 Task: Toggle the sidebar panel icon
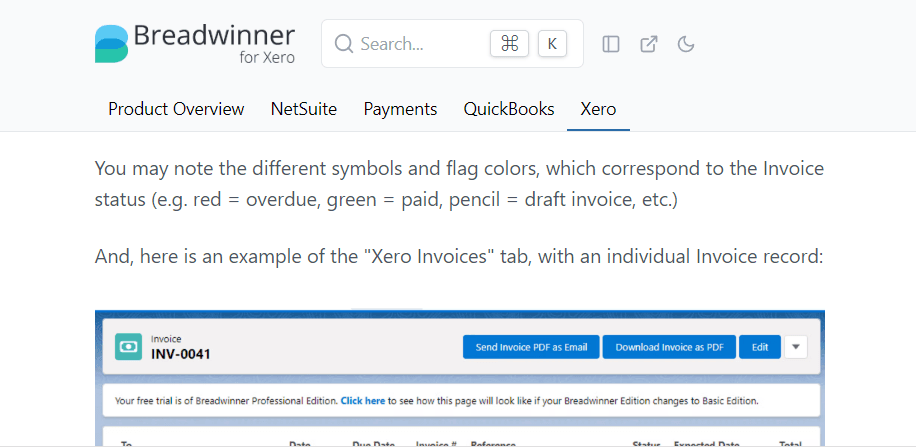coord(611,44)
